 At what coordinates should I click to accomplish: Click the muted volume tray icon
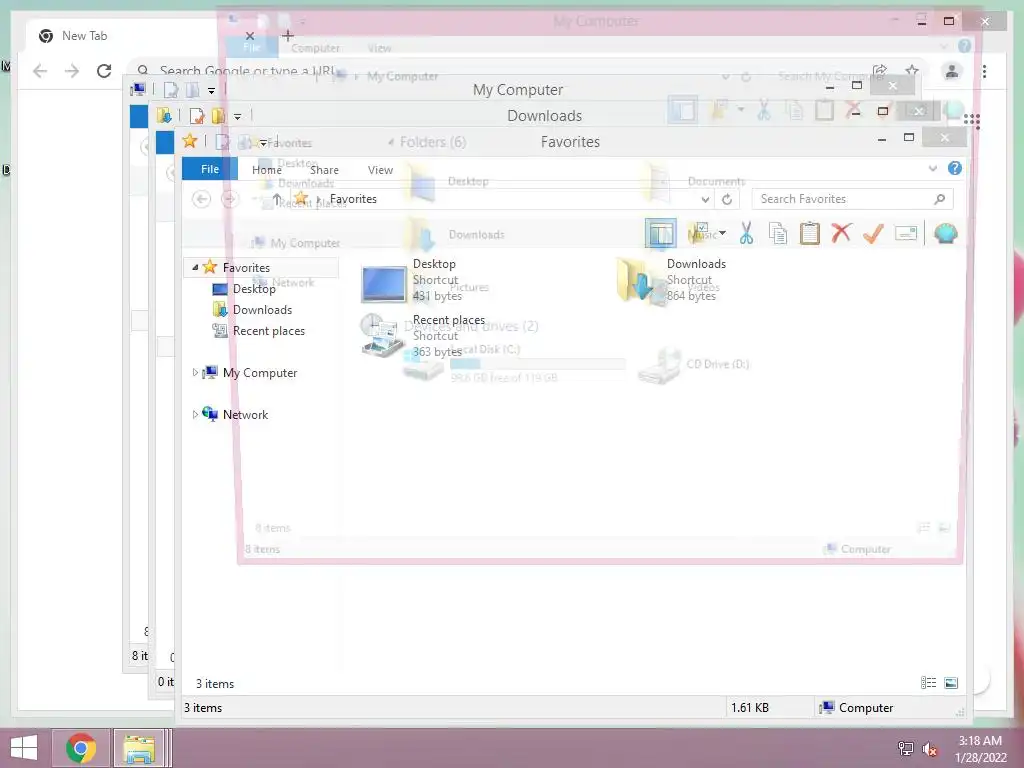(930, 749)
